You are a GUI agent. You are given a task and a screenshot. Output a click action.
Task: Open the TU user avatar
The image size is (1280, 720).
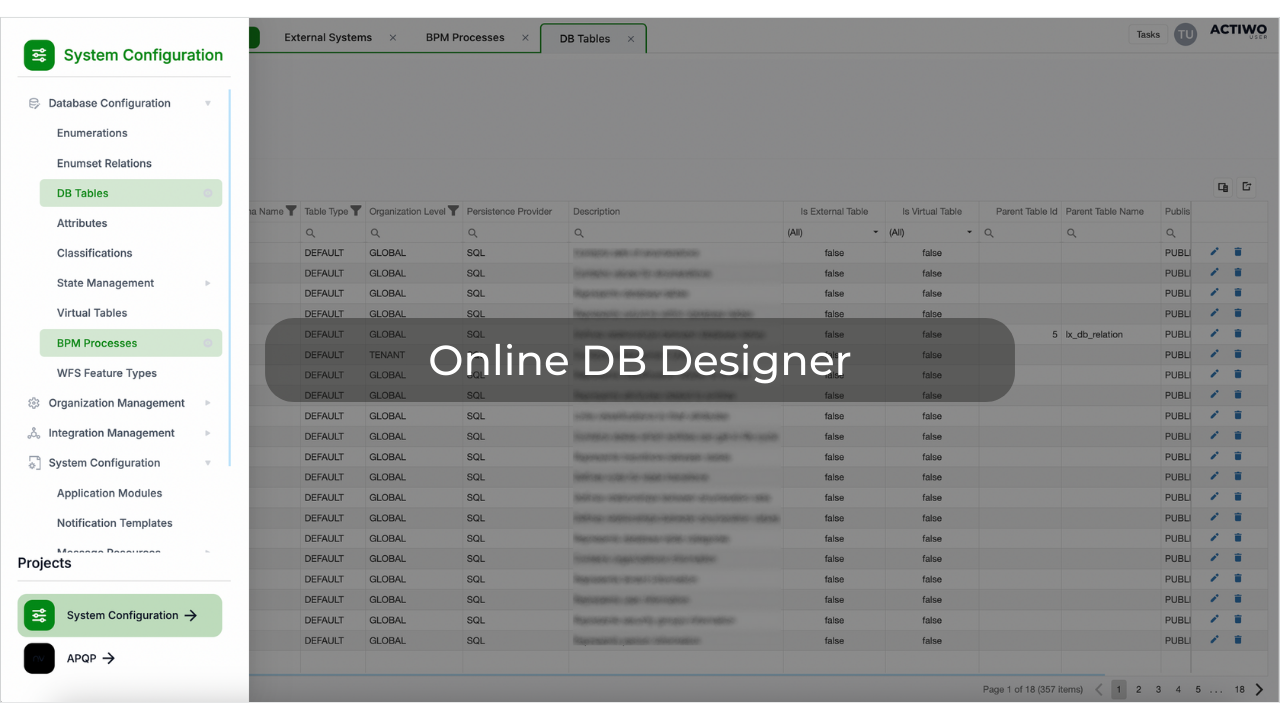[x=1185, y=34]
